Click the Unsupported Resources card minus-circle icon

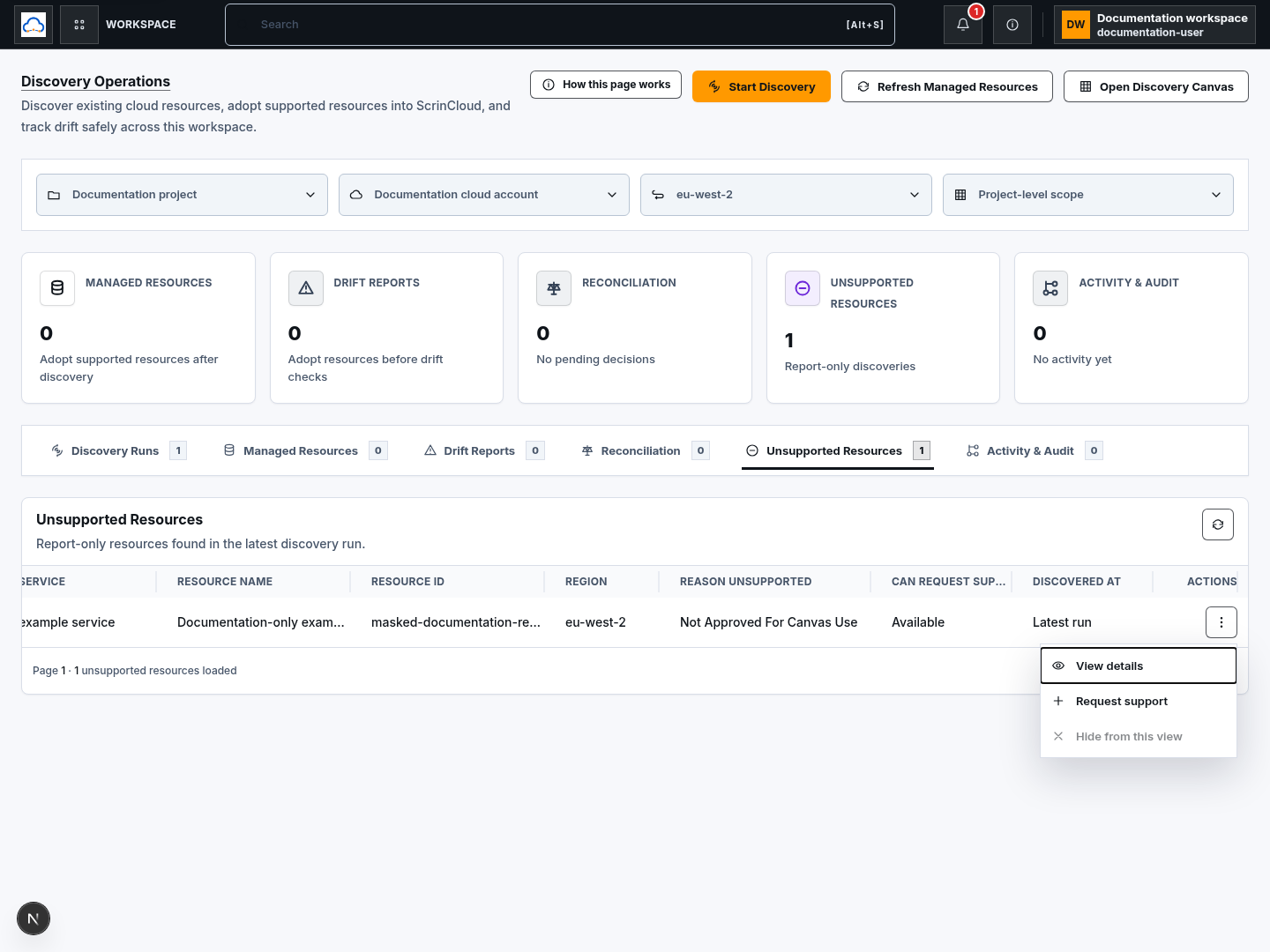tap(803, 288)
